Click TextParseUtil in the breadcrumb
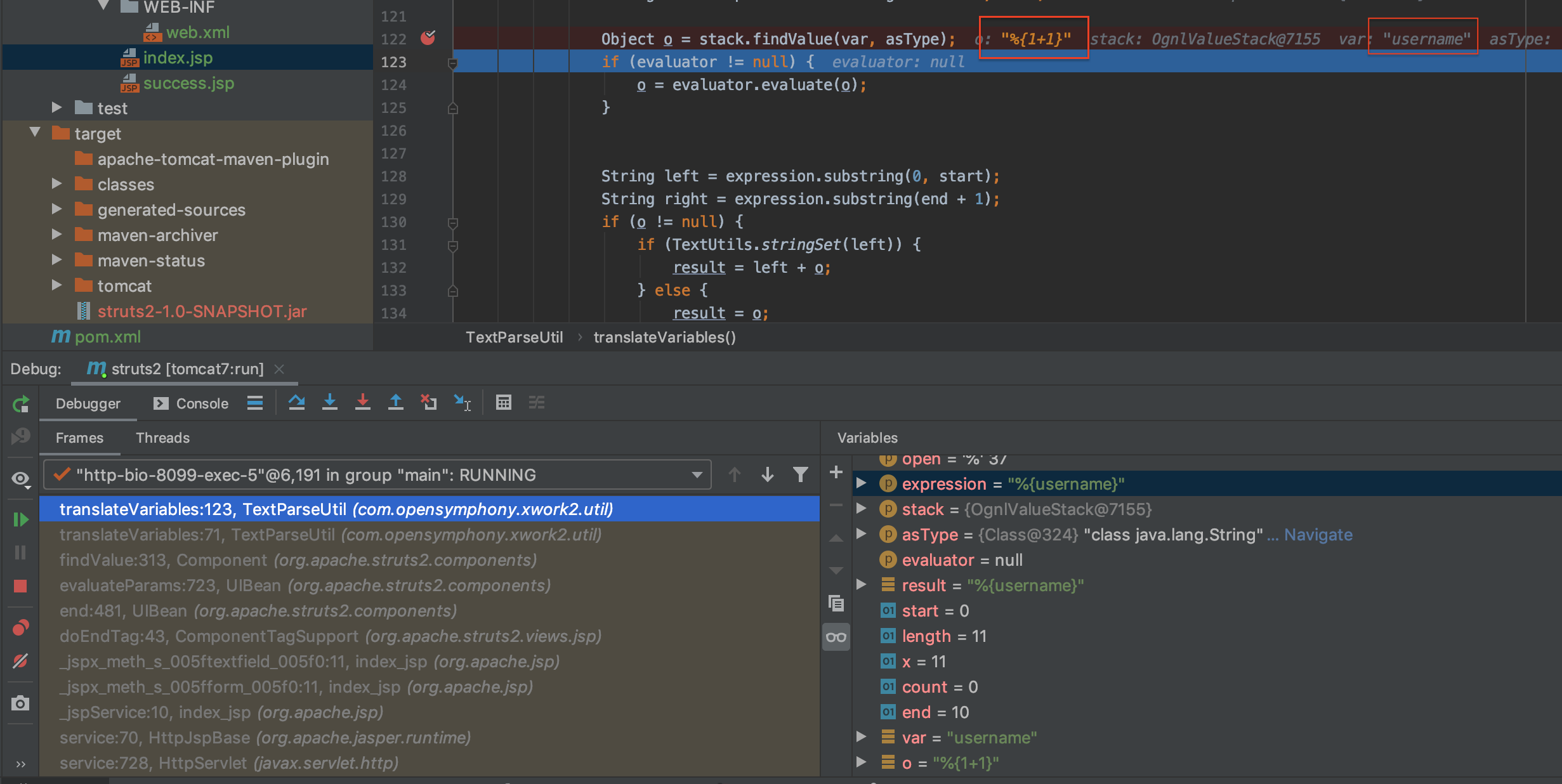This screenshot has height=784, width=1562. (515, 337)
